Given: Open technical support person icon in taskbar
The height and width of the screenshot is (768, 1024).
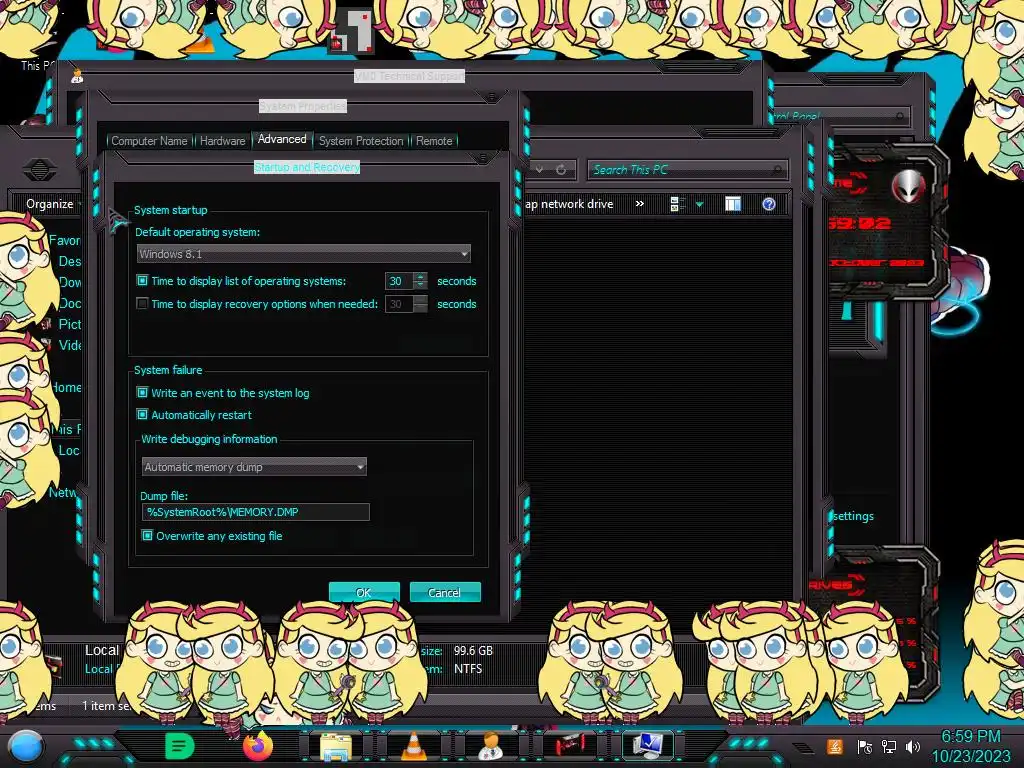Looking at the screenshot, I should (490, 746).
